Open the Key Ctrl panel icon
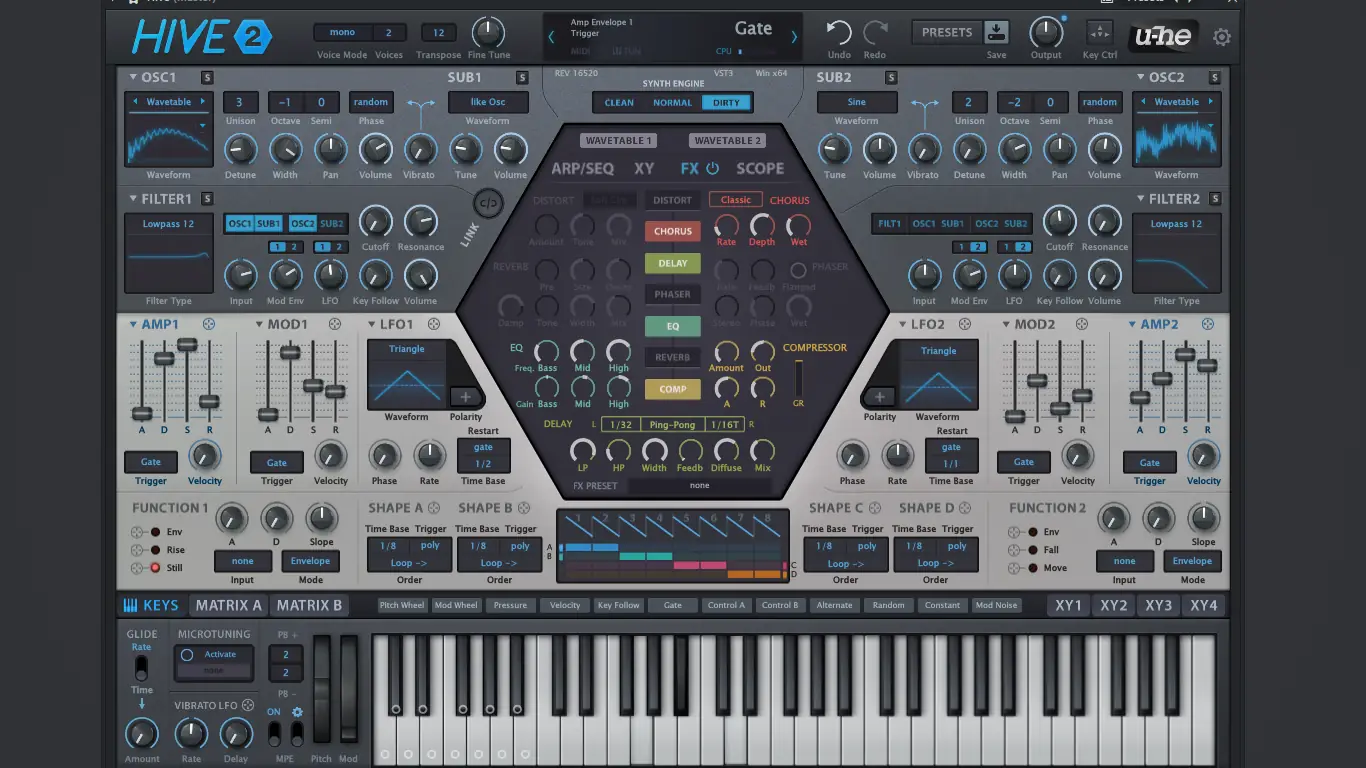The height and width of the screenshot is (768, 1366). [x=1099, y=32]
